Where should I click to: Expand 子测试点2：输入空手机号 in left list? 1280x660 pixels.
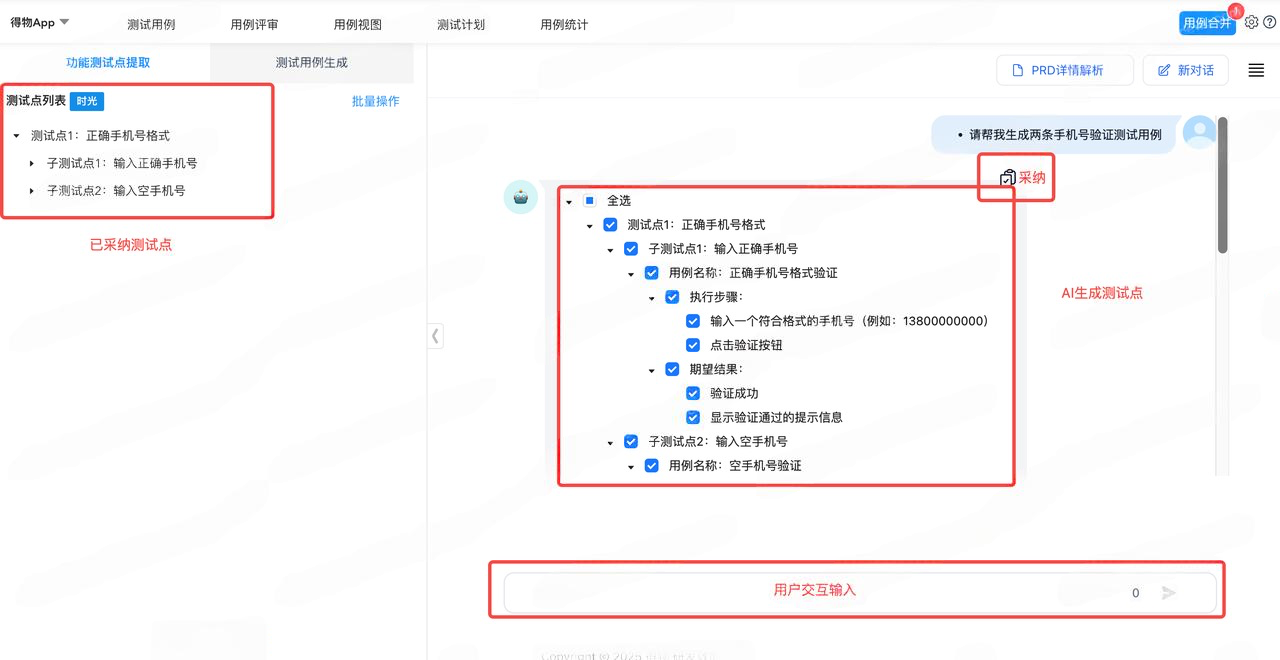click(32, 191)
